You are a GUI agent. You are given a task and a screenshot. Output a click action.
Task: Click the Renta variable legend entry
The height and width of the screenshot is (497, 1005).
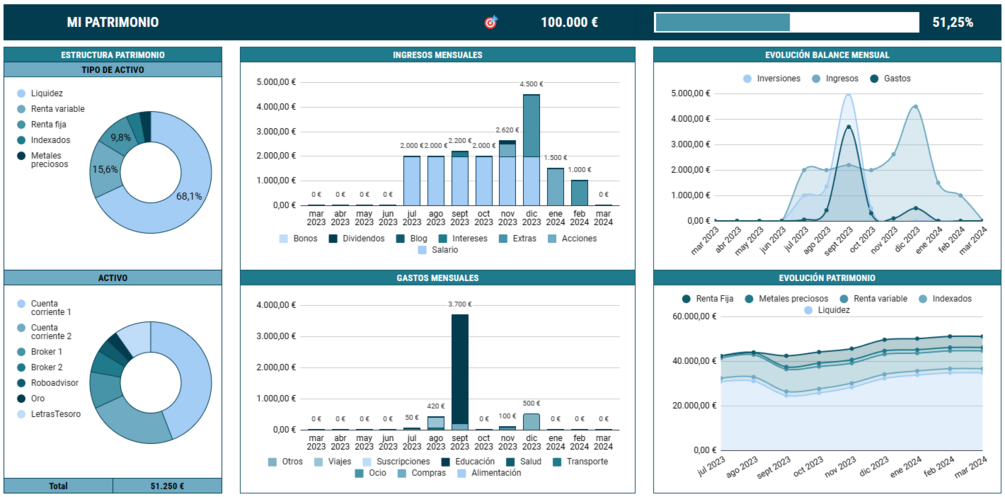(x=51, y=109)
